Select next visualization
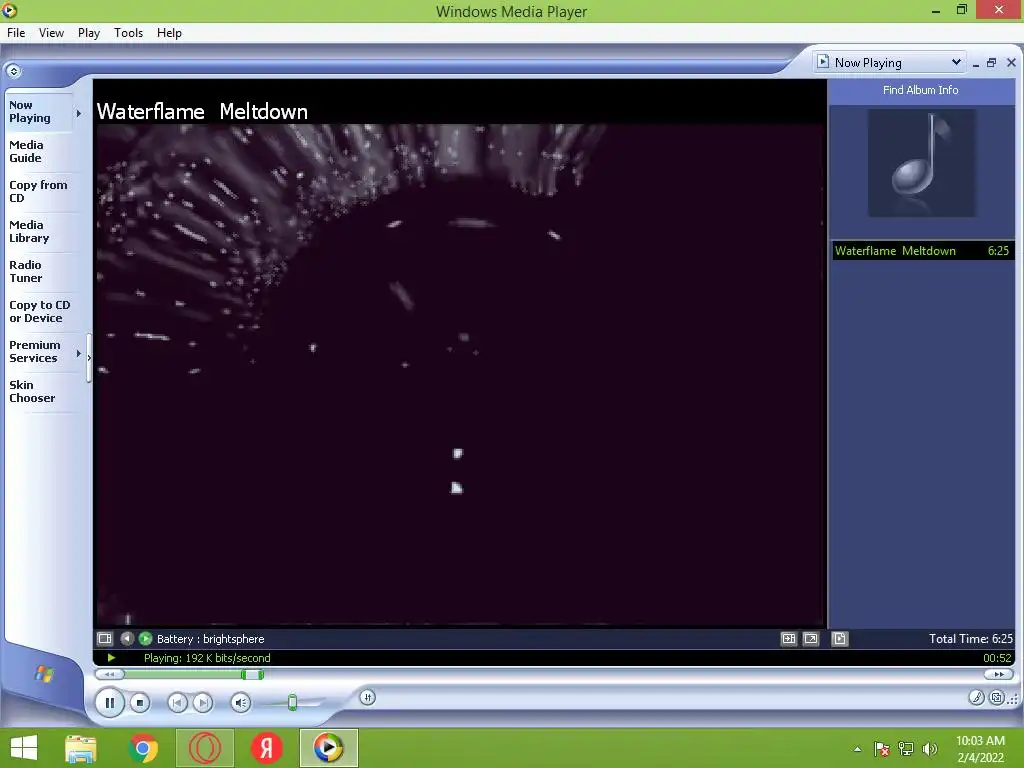Screen dimensions: 1024x768 tap(146, 639)
